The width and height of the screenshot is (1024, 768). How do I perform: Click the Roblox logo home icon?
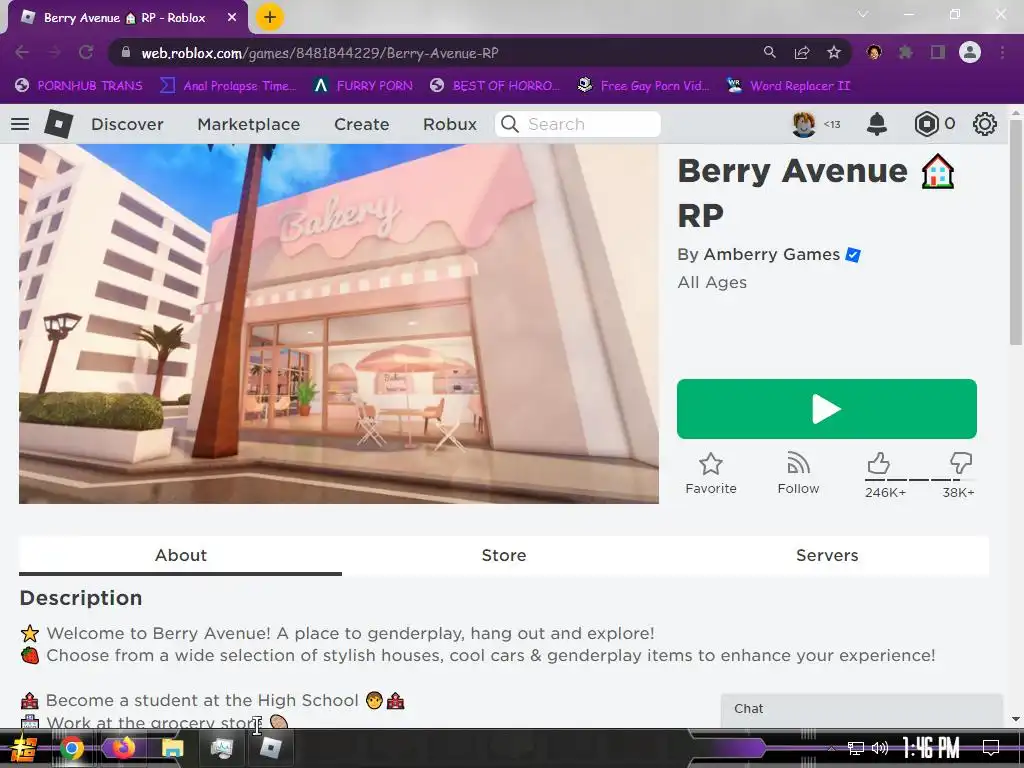[x=58, y=124]
